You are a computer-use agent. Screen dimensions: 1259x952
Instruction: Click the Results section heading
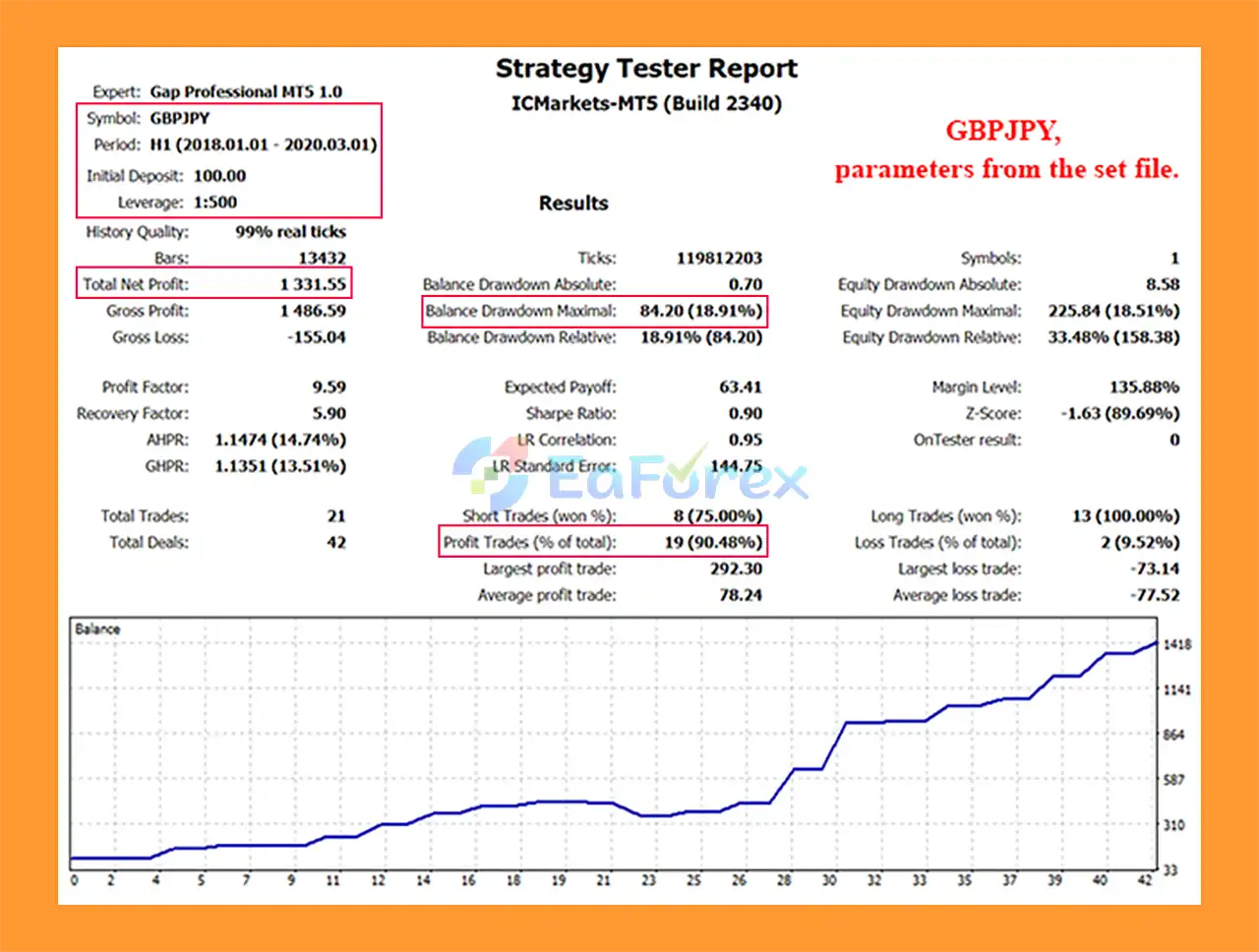573,204
